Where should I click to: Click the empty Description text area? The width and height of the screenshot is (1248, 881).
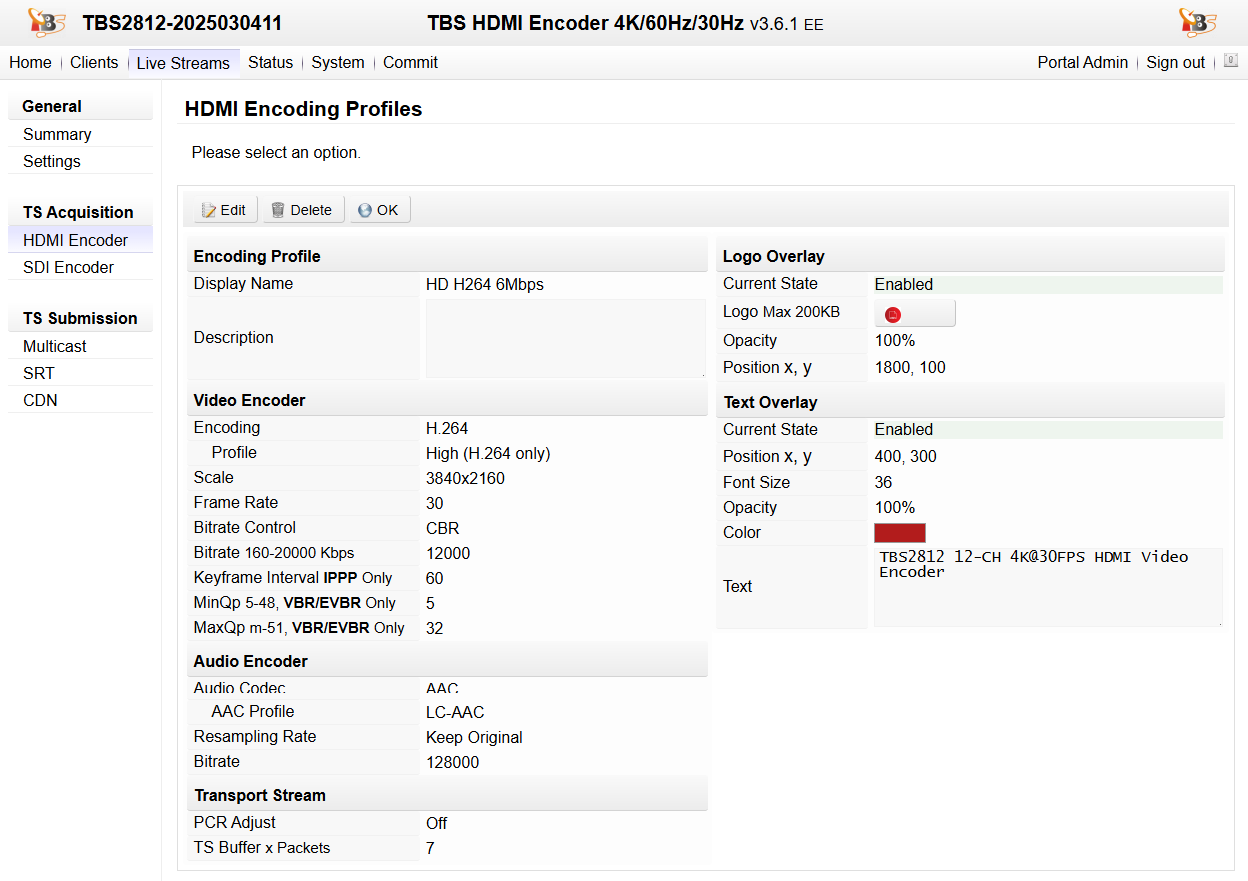565,338
